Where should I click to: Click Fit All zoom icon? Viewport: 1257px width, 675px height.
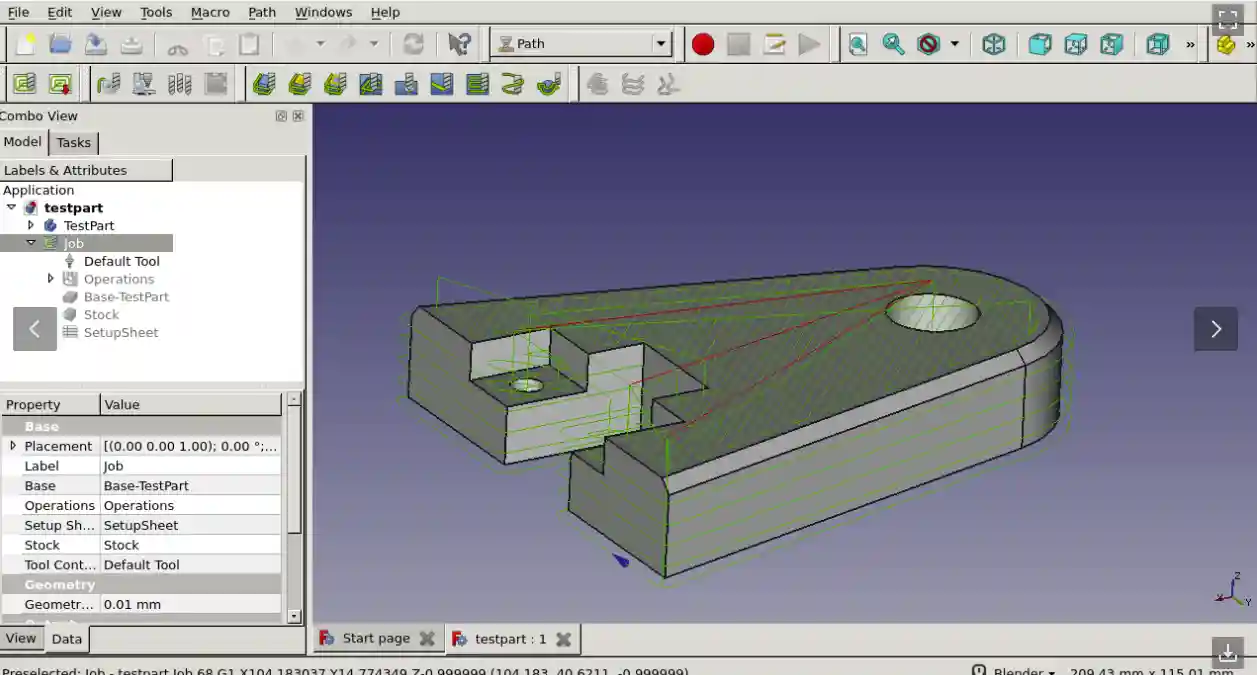pyautogui.click(x=857, y=44)
